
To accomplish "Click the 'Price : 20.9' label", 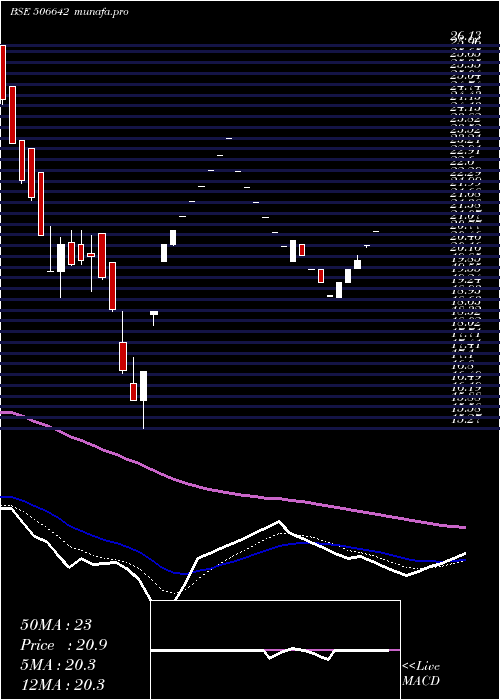I will tap(63, 645).
